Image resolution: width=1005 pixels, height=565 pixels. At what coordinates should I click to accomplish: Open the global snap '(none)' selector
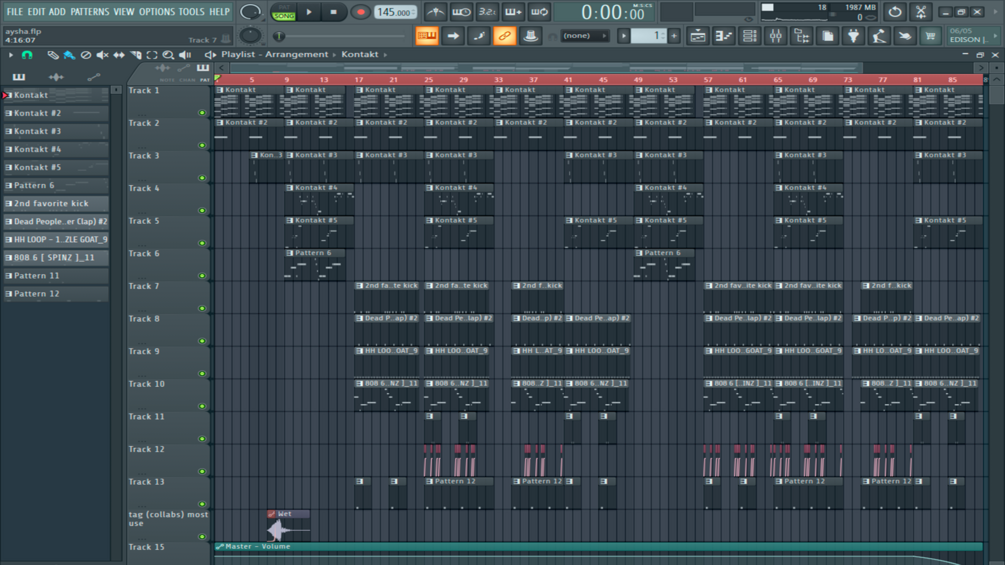585,36
